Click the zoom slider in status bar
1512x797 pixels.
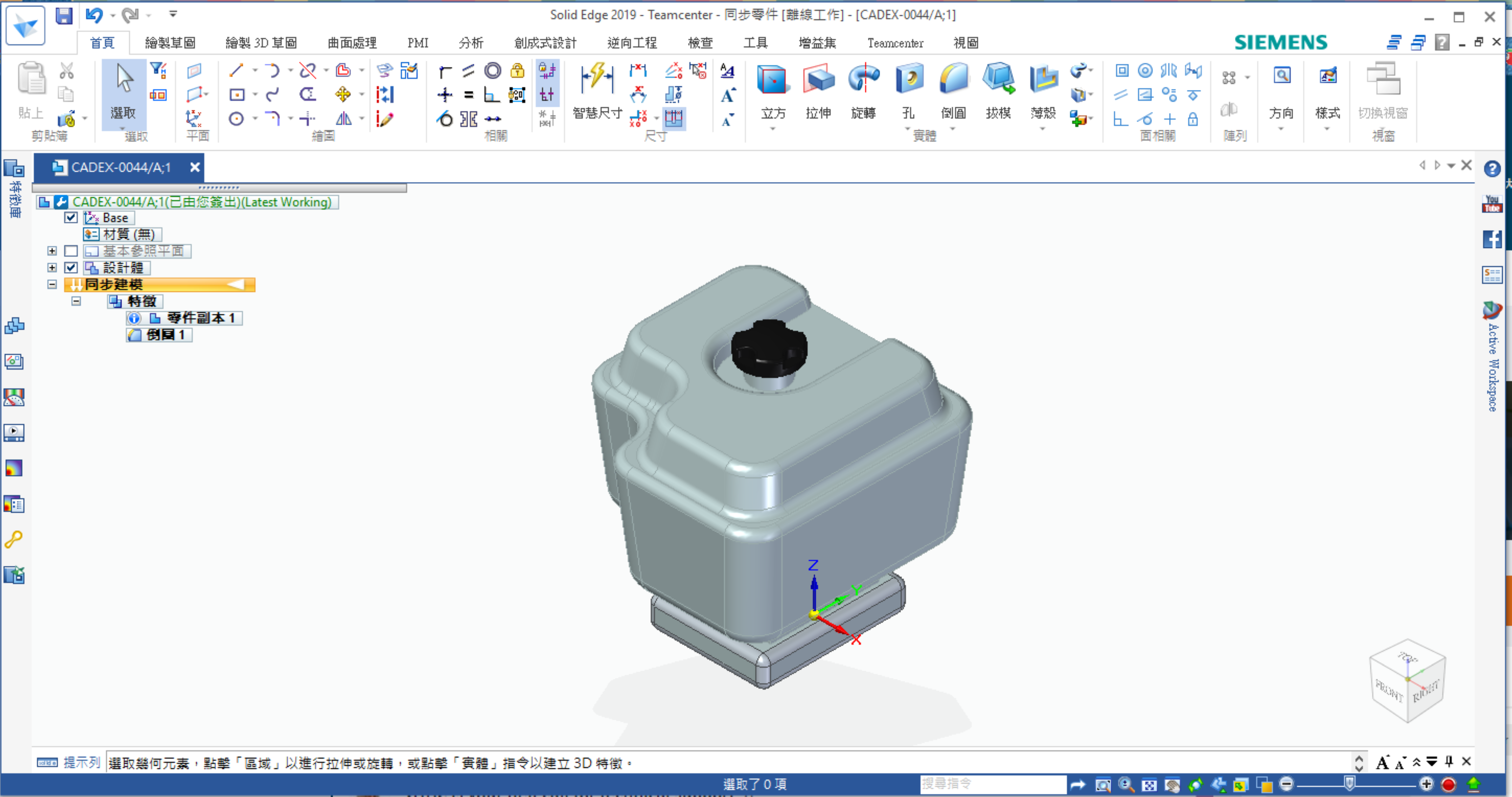click(x=1349, y=784)
